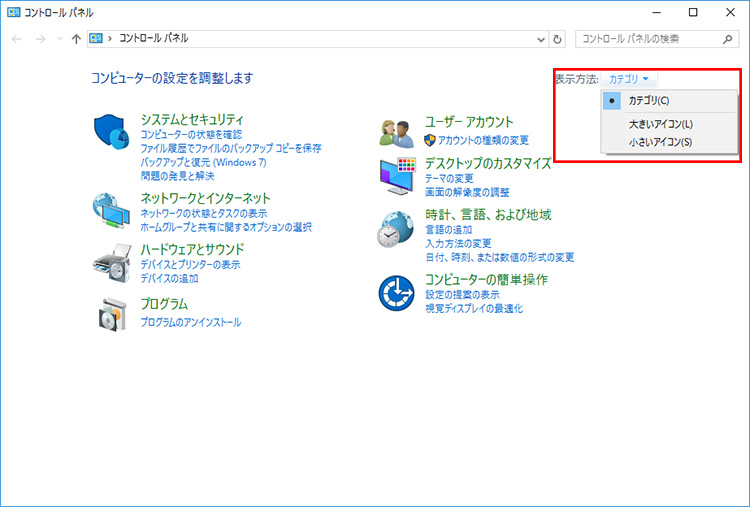Choose 小さいアイコン(S) from view menu
This screenshot has width=750, height=507.
660,142
